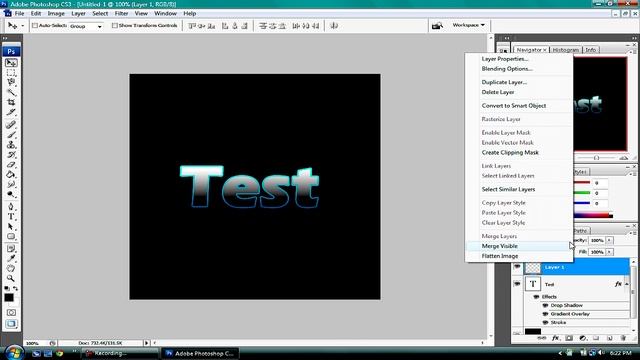Select the Eyedropper tool
The height and width of the screenshot is (360, 640).
pyautogui.click(x=11, y=258)
